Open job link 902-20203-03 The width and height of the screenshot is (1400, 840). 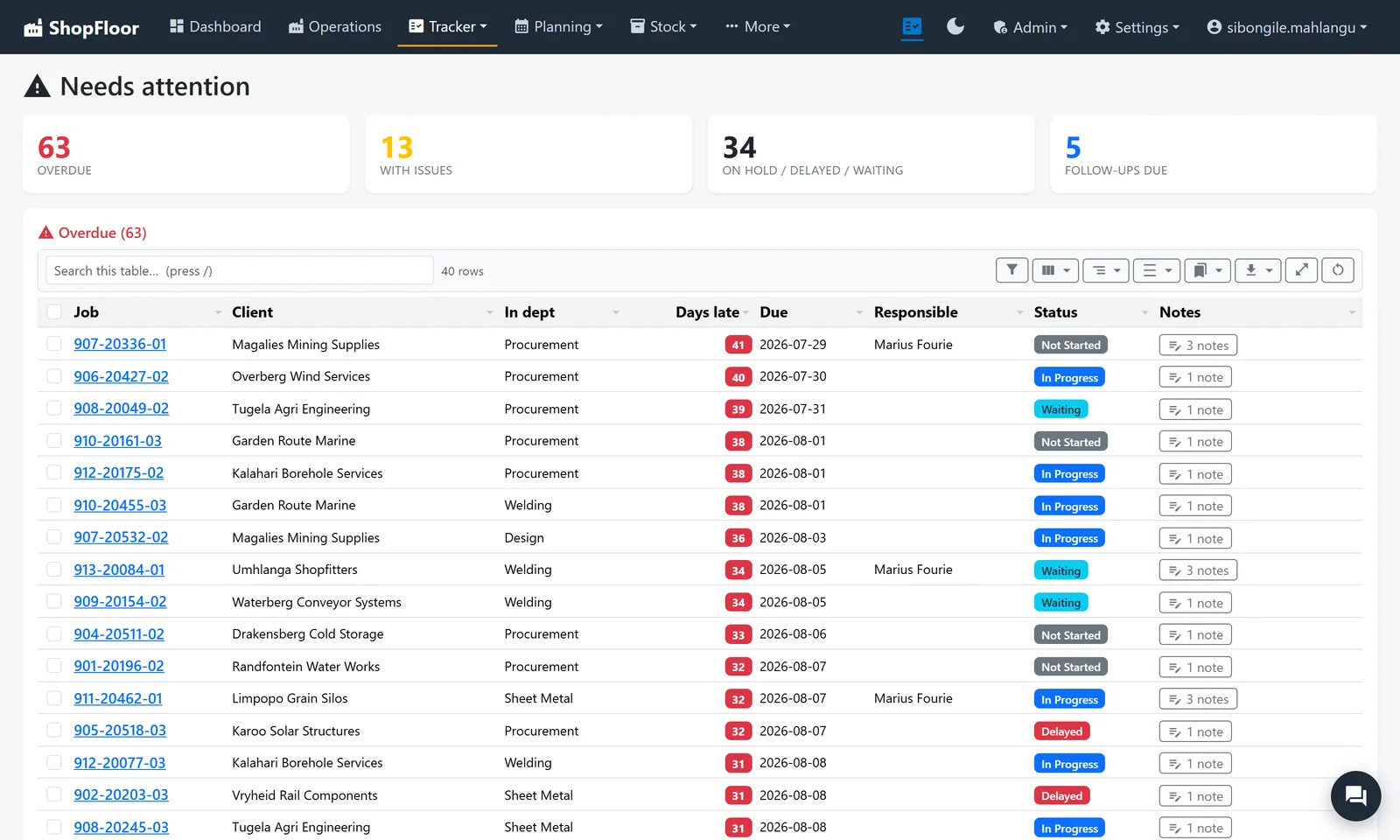[122, 795]
